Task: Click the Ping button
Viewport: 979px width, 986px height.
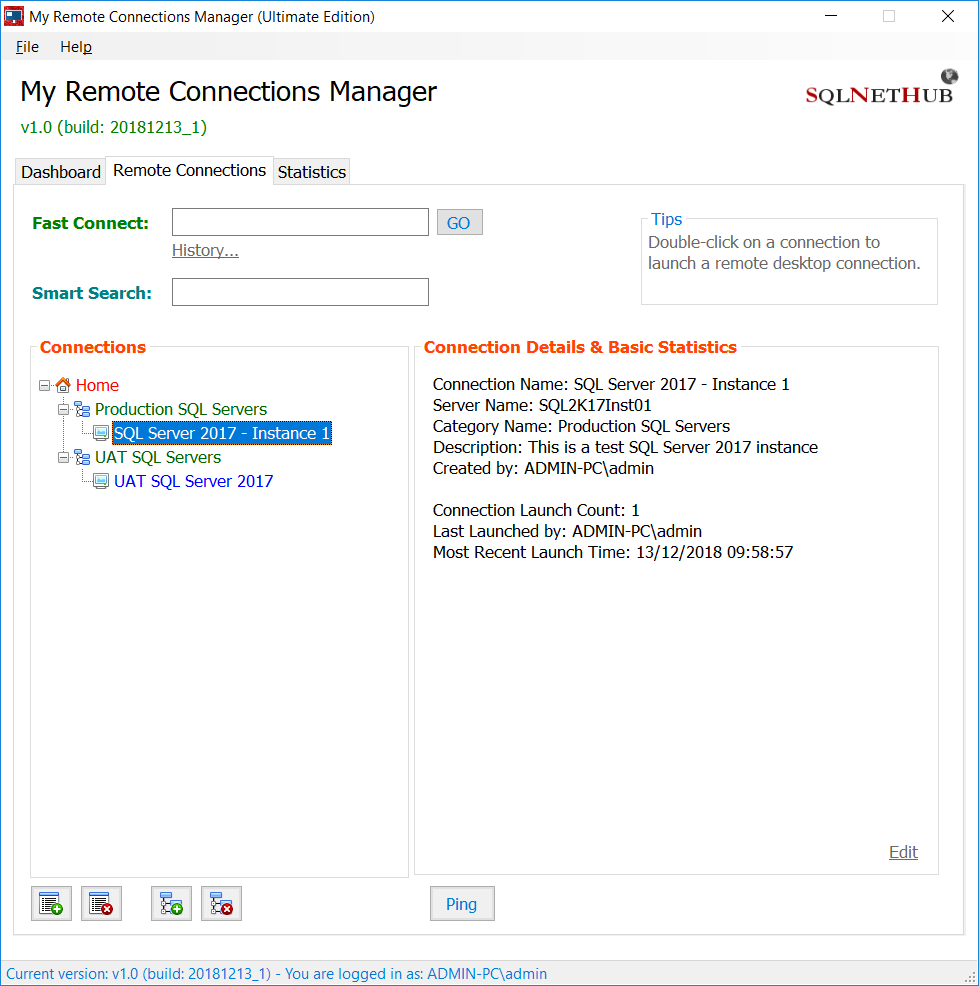Action: tap(462, 904)
